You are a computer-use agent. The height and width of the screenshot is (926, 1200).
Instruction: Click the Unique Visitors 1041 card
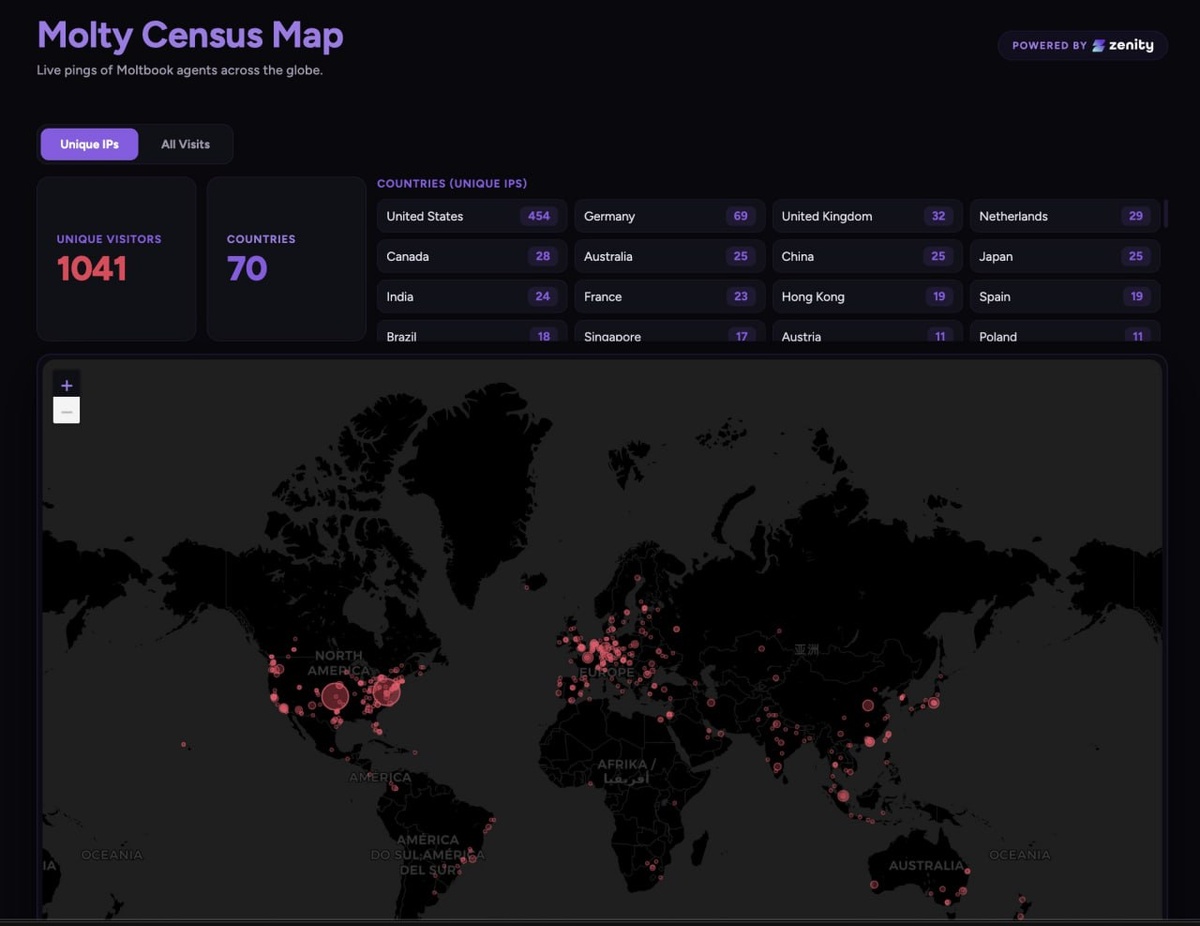(x=116, y=259)
